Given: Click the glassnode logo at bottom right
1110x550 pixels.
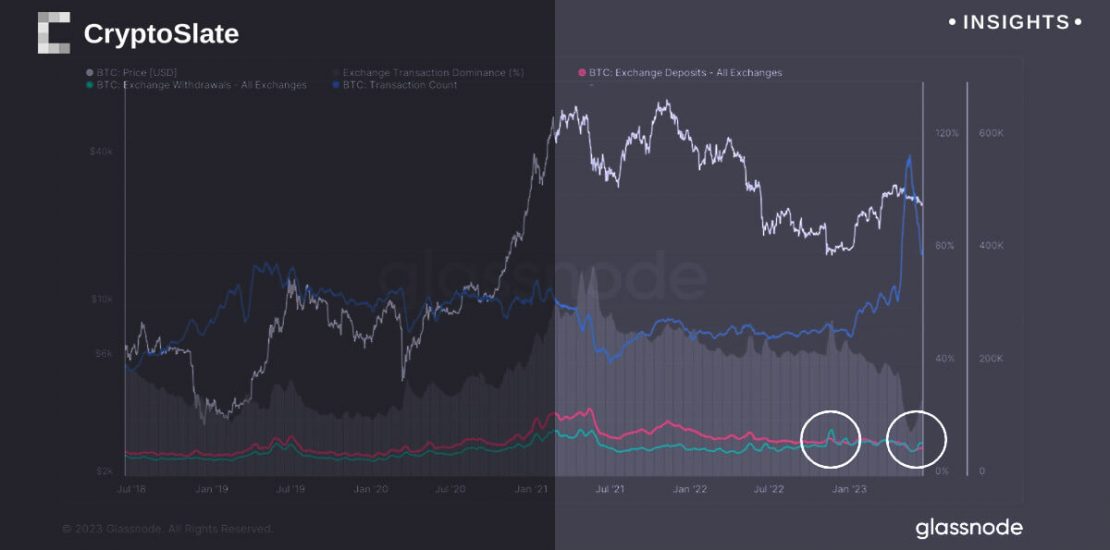Looking at the screenshot, I should point(969,527).
